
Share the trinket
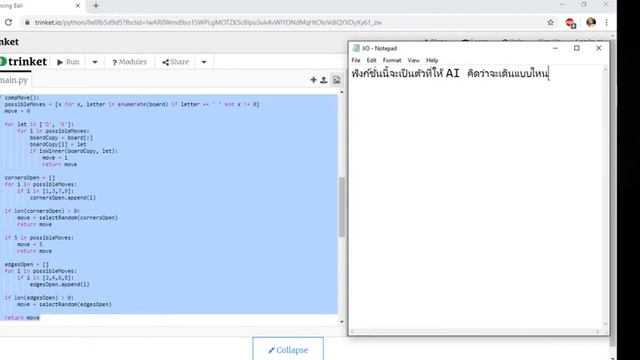click(x=176, y=62)
